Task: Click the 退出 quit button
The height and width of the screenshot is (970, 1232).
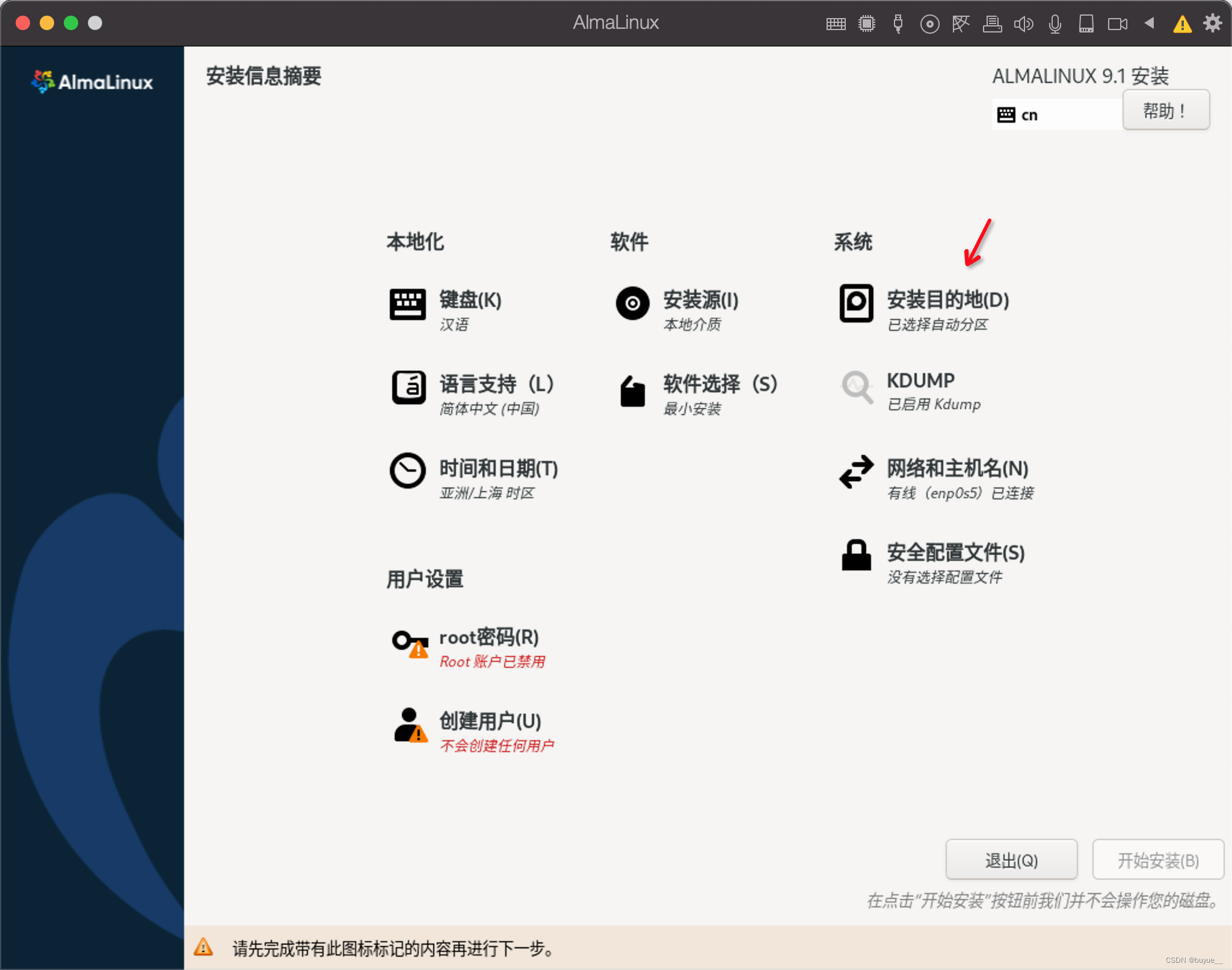Action: [1011, 859]
